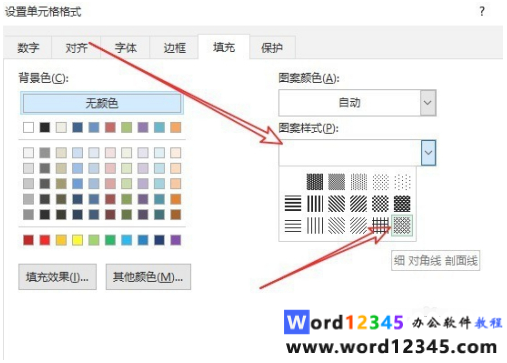Viewport: 507px width, 363px height.
Task: Pick black swatch in theme color row
Action: pos(45,127)
